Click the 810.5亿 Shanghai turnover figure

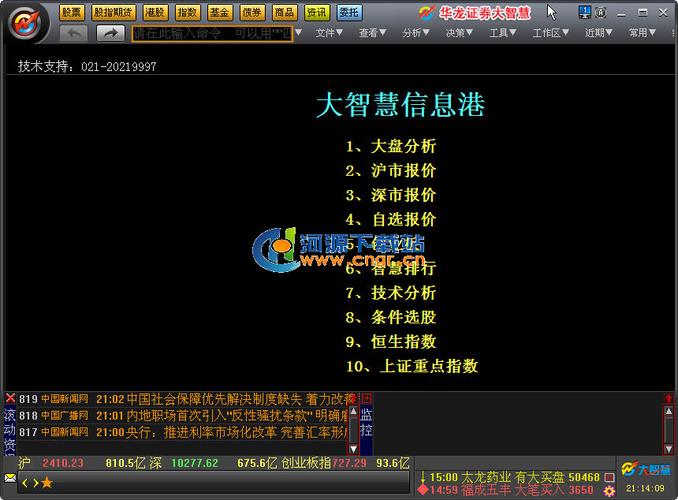[x=125, y=463]
